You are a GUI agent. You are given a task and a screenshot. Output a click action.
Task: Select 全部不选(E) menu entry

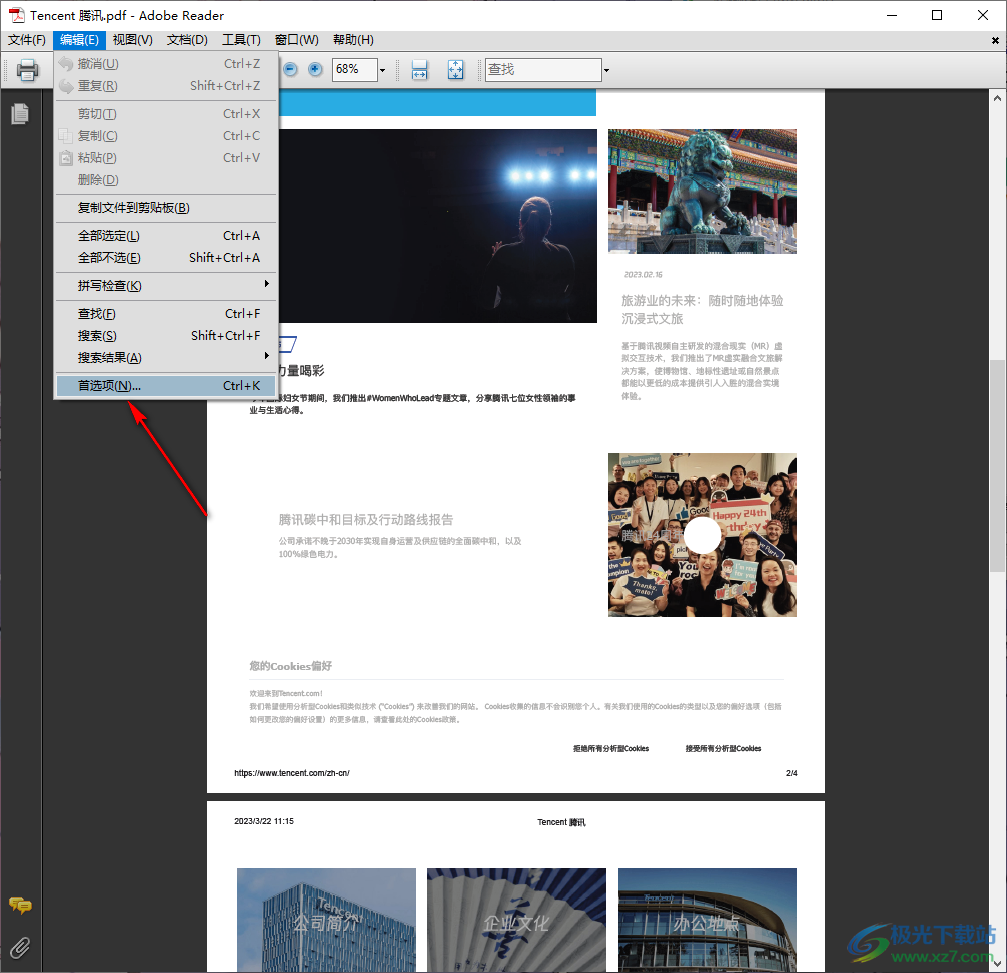click(x=166, y=258)
